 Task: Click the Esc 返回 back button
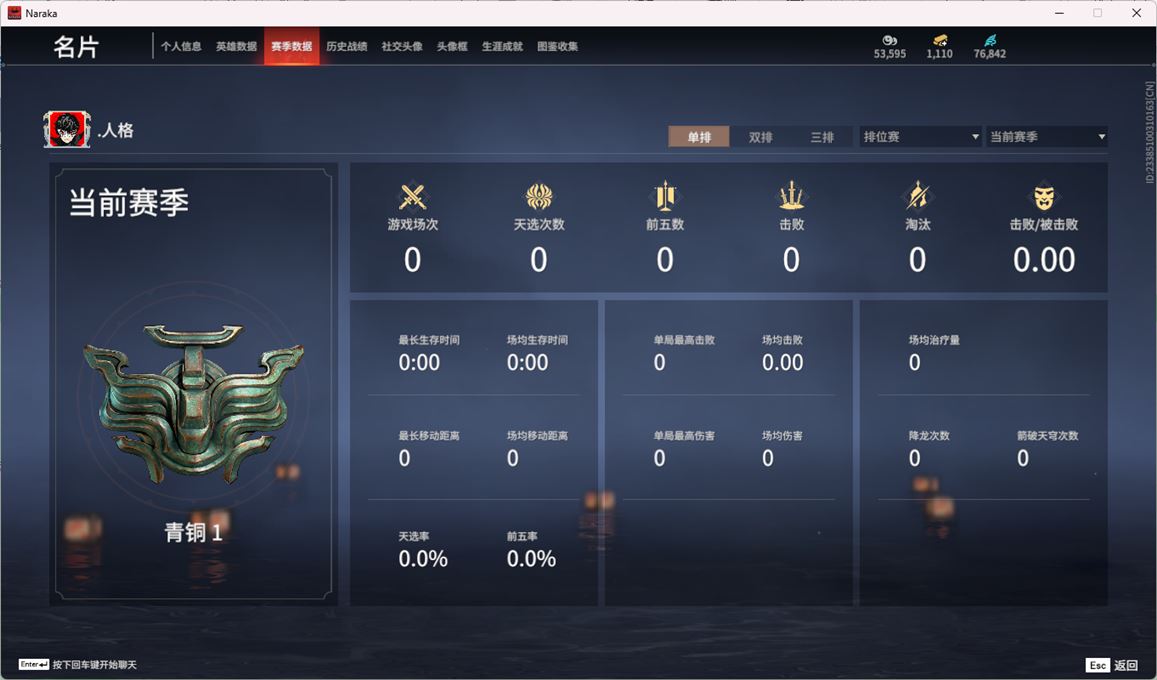1112,665
